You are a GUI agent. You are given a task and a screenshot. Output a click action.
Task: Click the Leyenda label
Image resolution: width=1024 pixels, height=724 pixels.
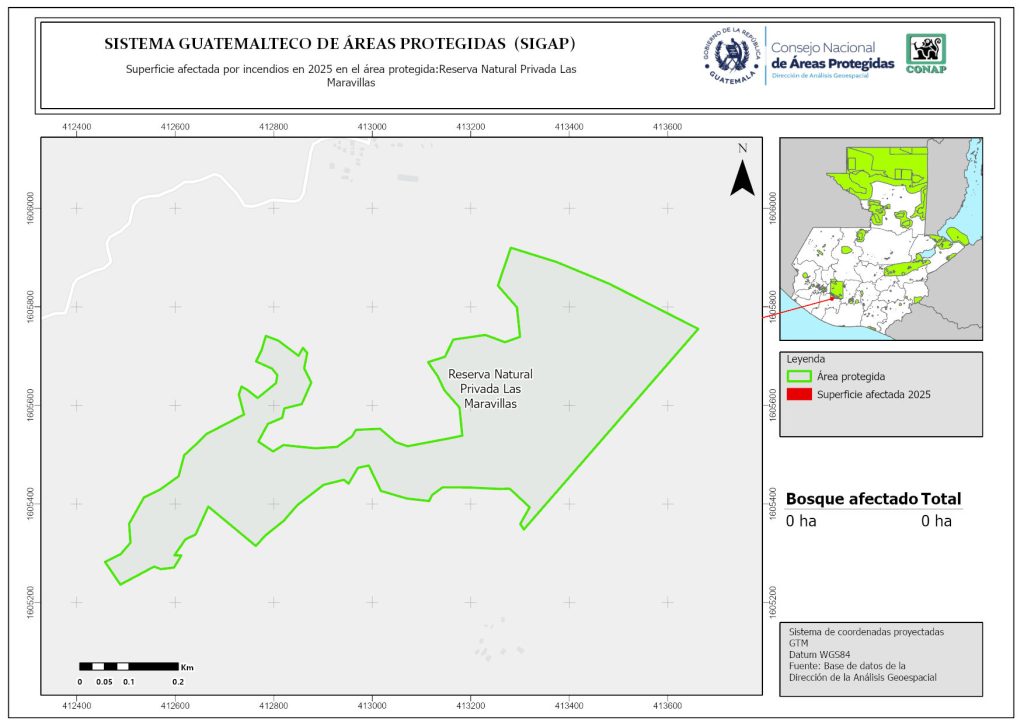coord(808,358)
